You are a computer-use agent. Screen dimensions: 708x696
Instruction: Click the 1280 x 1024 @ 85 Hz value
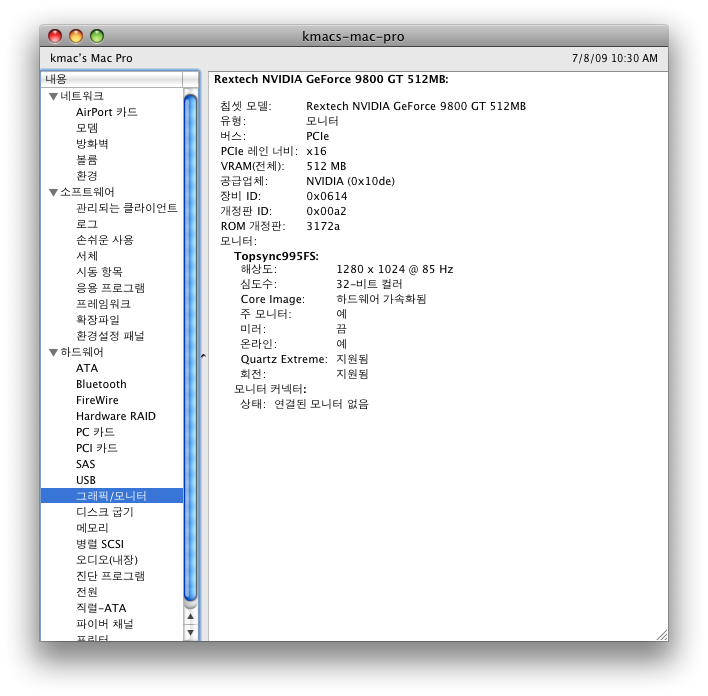click(395, 269)
